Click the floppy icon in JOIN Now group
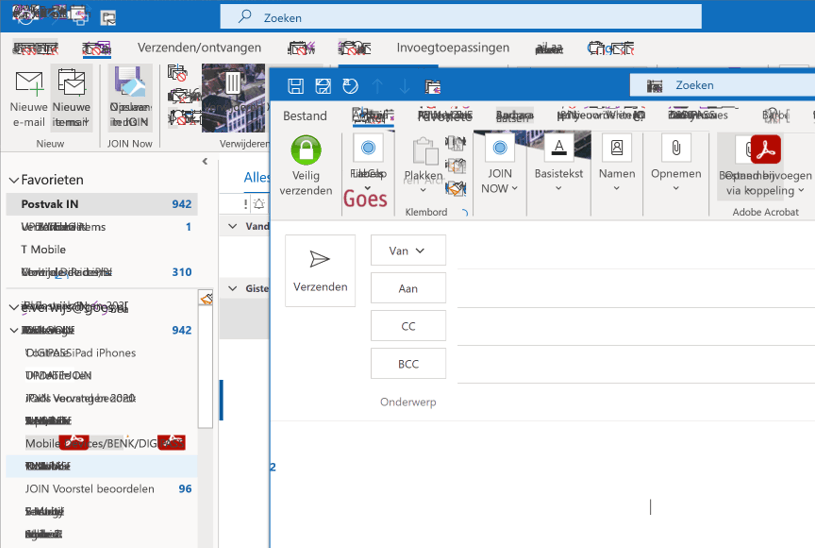815x548 pixels. [x=130, y=82]
